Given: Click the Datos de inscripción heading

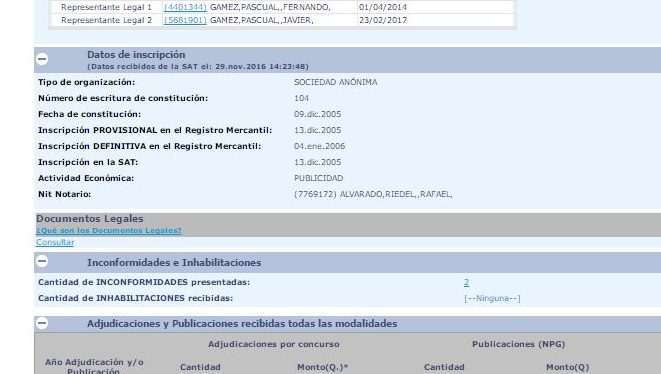Looking at the screenshot, I should point(136,54).
